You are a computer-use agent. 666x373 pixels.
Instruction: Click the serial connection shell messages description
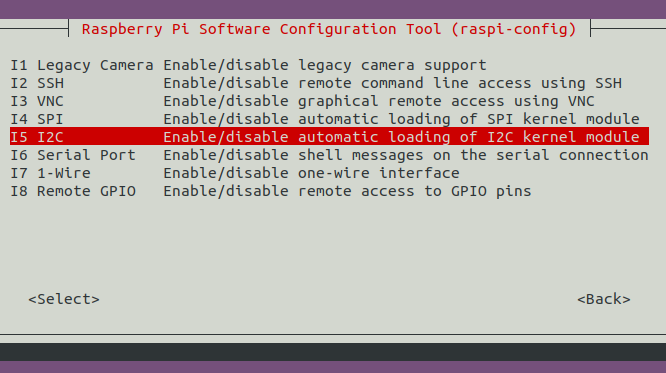click(x=406, y=155)
